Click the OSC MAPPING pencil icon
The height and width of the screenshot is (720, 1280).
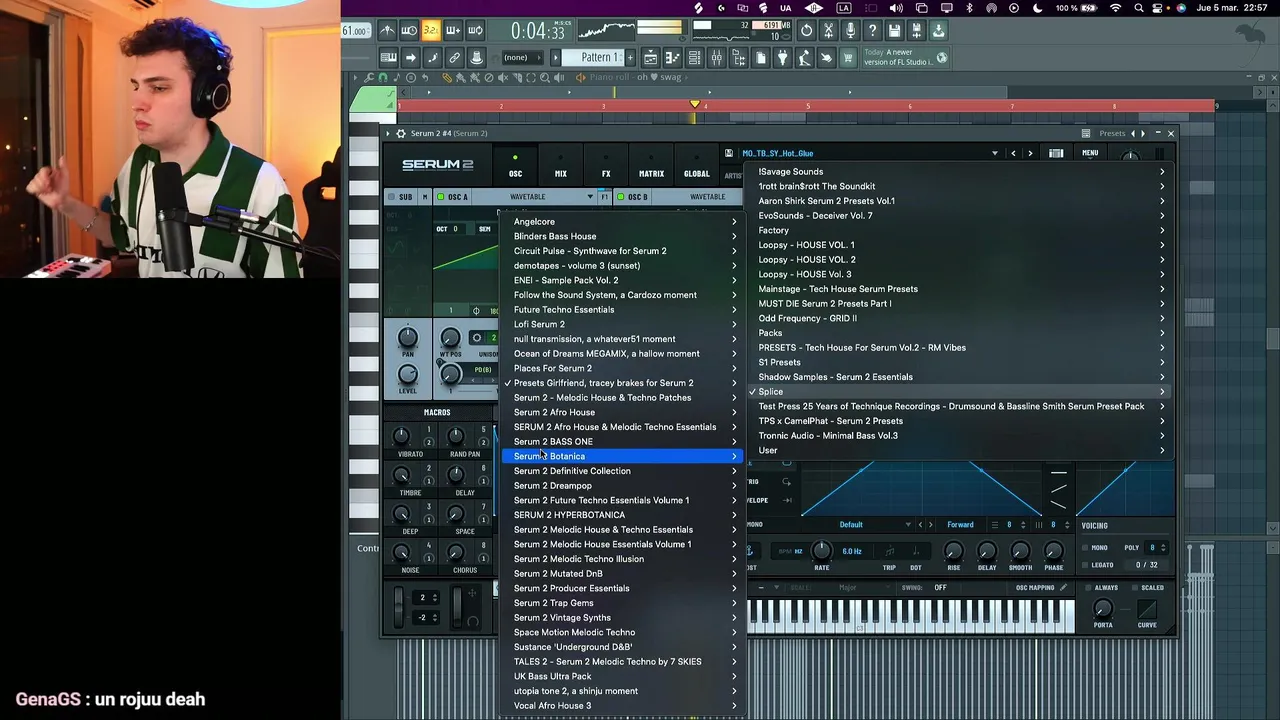point(1063,587)
